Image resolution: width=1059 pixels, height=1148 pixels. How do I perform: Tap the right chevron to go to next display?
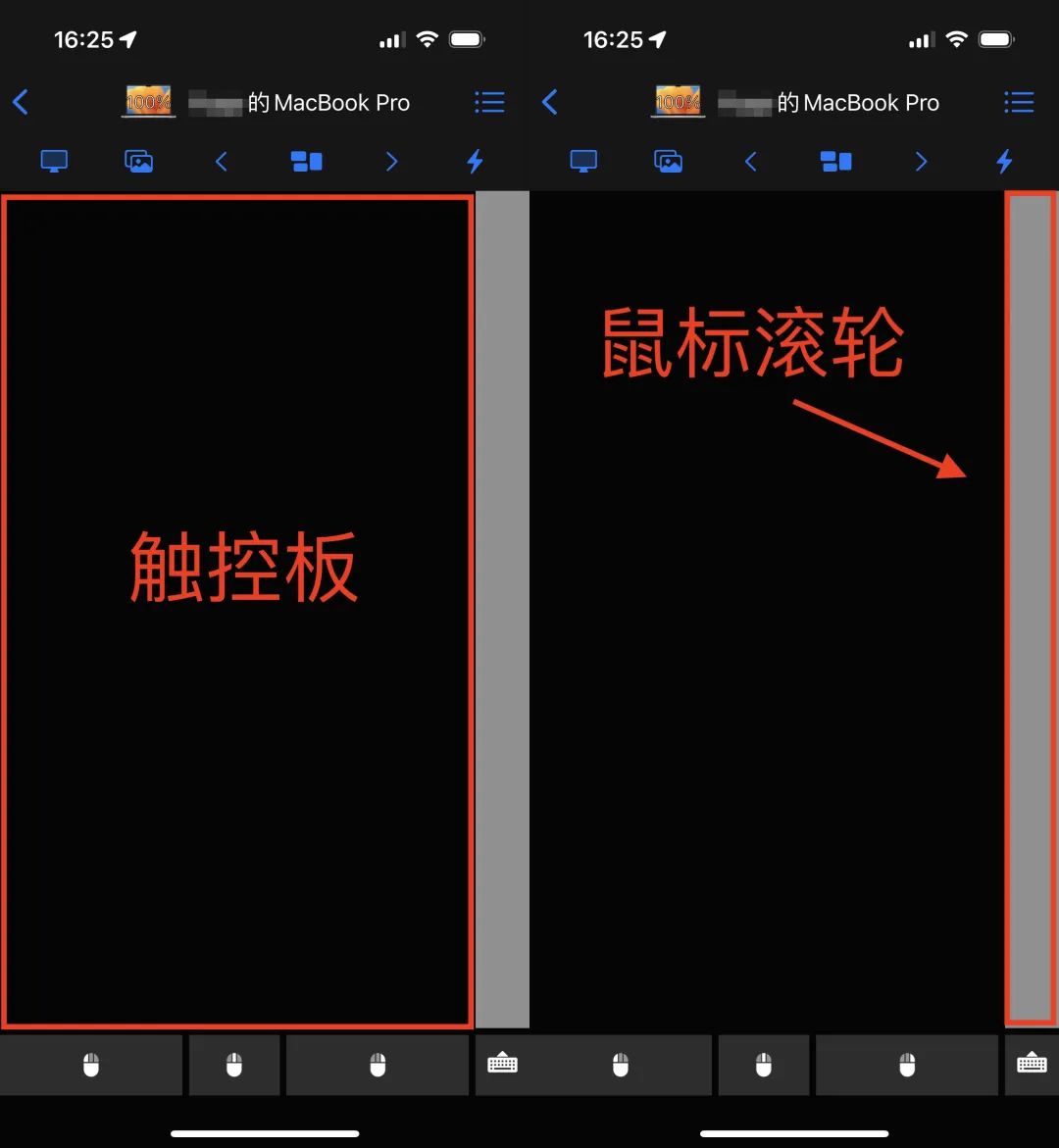(x=391, y=161)
